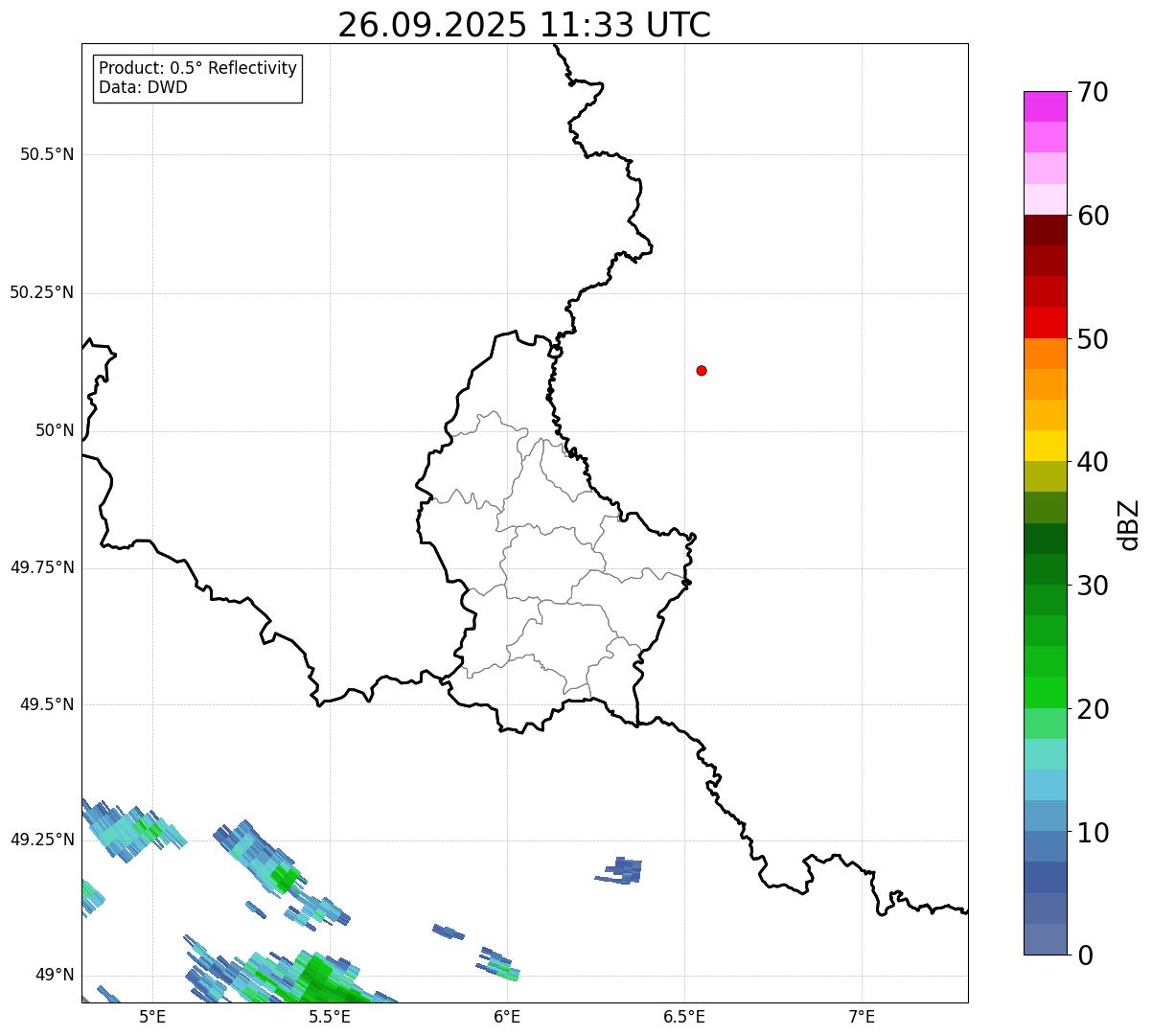Click the title '26.09.2025 11:33 UTC'
Viewport: 1152px width, 1036px height.
click(524, 25)
